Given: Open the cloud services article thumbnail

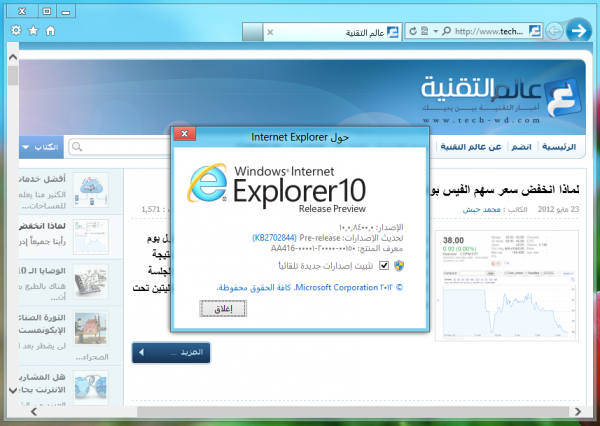Looking at the screenshot, I should pyautogui.click(x=91, y=190).
